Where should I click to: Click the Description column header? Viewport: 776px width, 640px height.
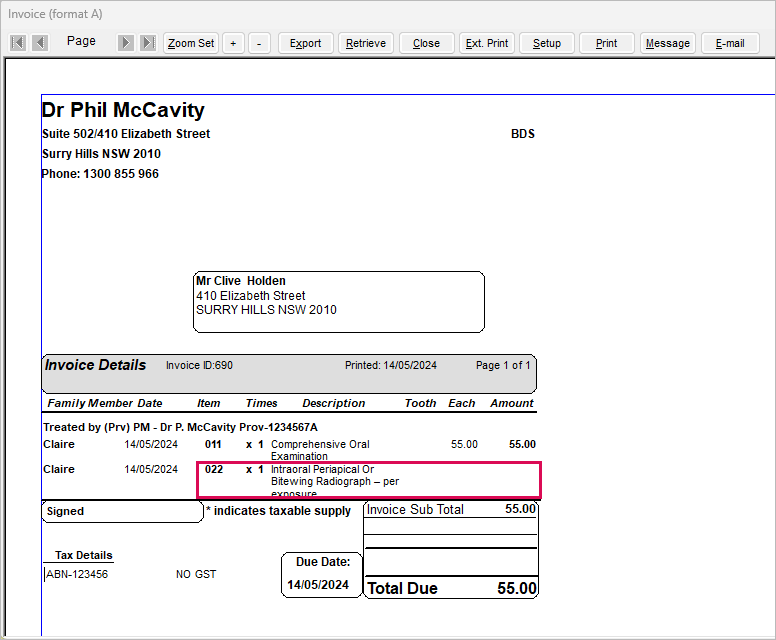pos(334,403)
